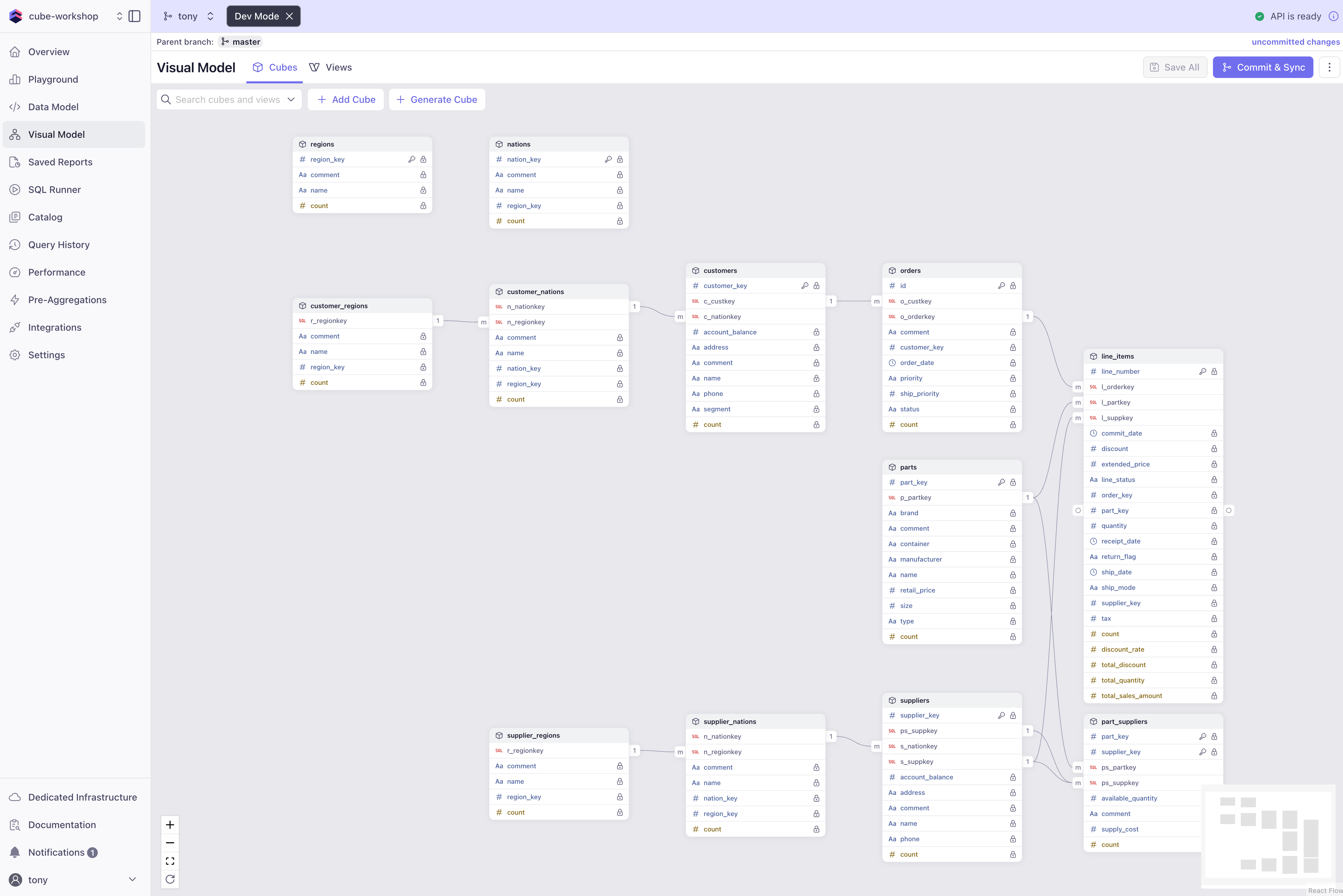The image size is (1343, 896).
Task: Open the three-dot overflow menu near Commit & Sync
Action: 1330,67
